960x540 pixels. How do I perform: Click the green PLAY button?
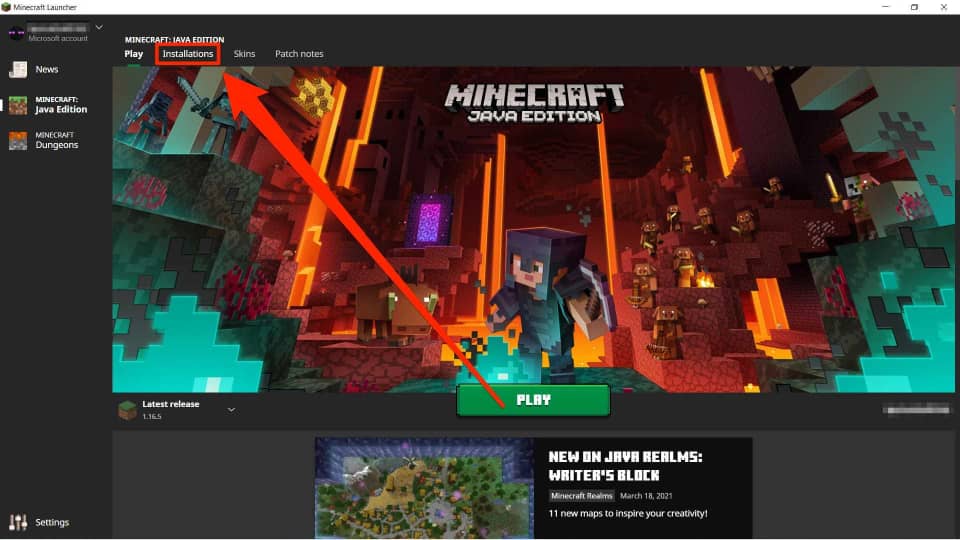click(533, 400)
